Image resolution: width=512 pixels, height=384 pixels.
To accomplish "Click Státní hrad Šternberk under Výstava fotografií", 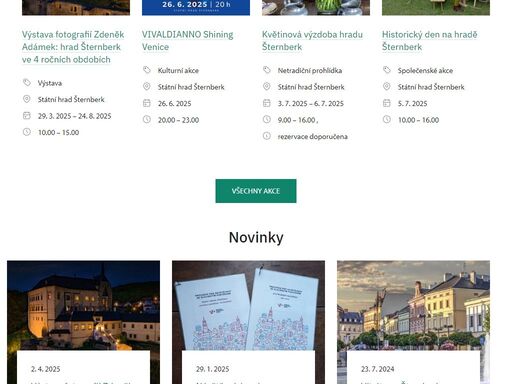I will tap(71, 99).
